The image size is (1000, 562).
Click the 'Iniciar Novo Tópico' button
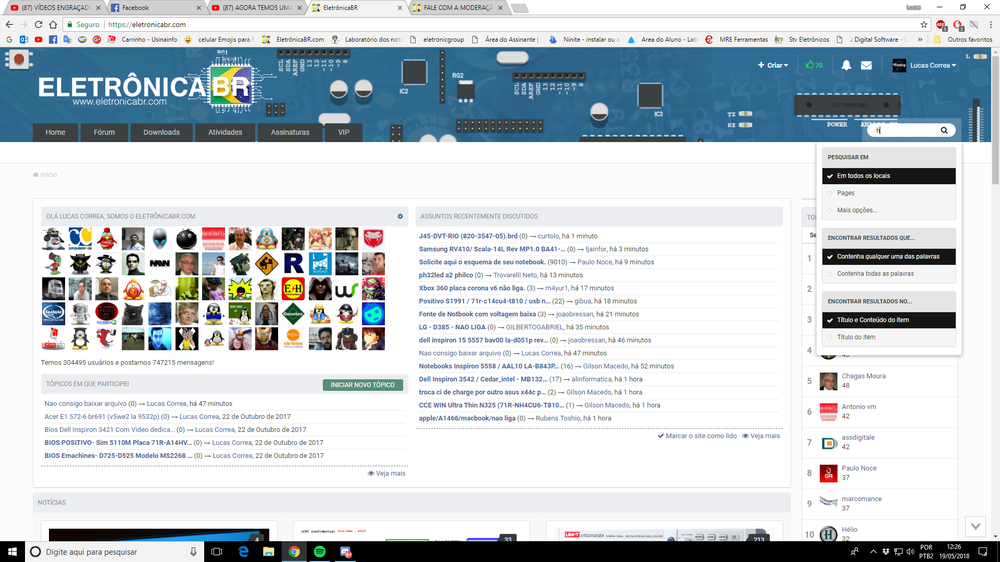[x=363, y=385]
